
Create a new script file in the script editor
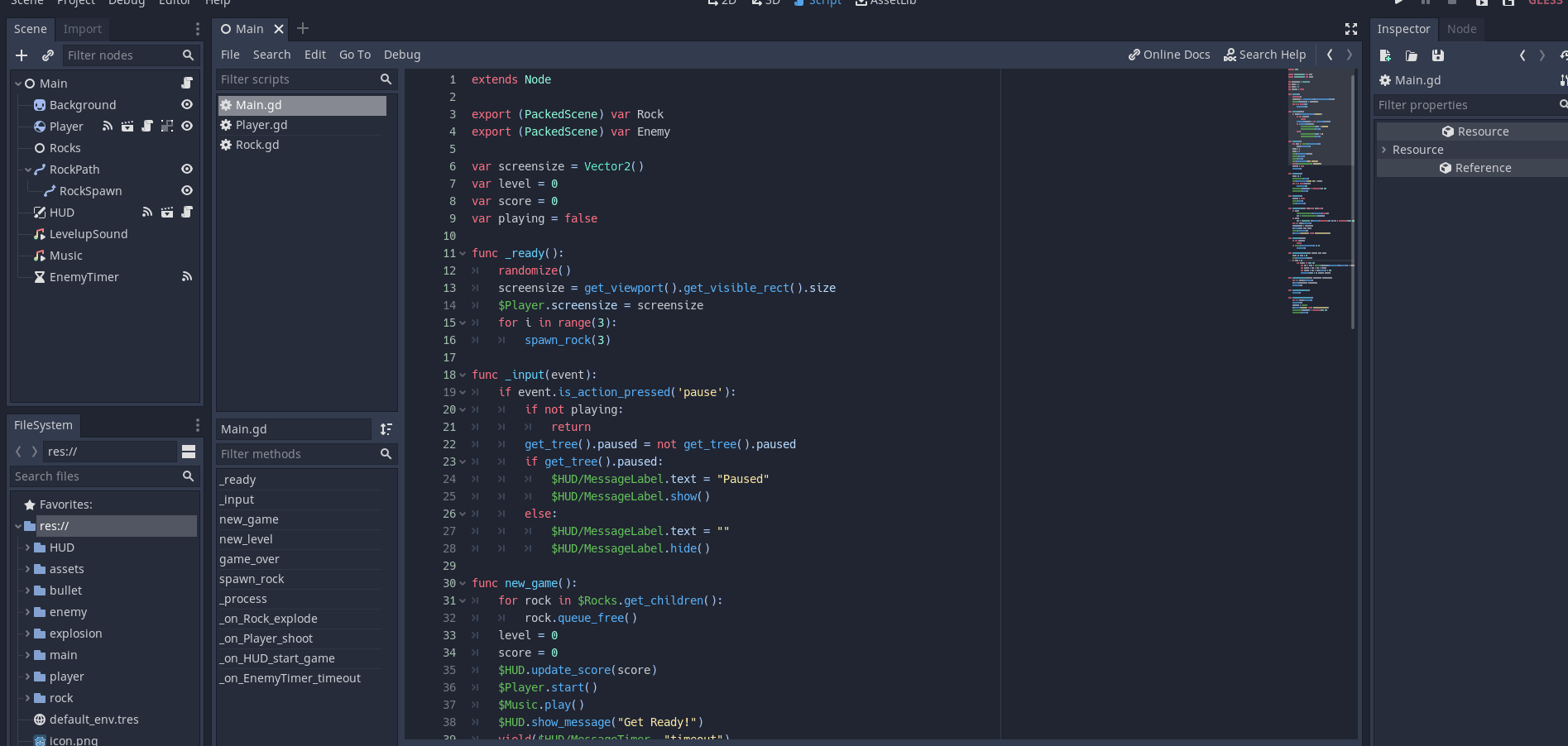[x=1384, y=55]
